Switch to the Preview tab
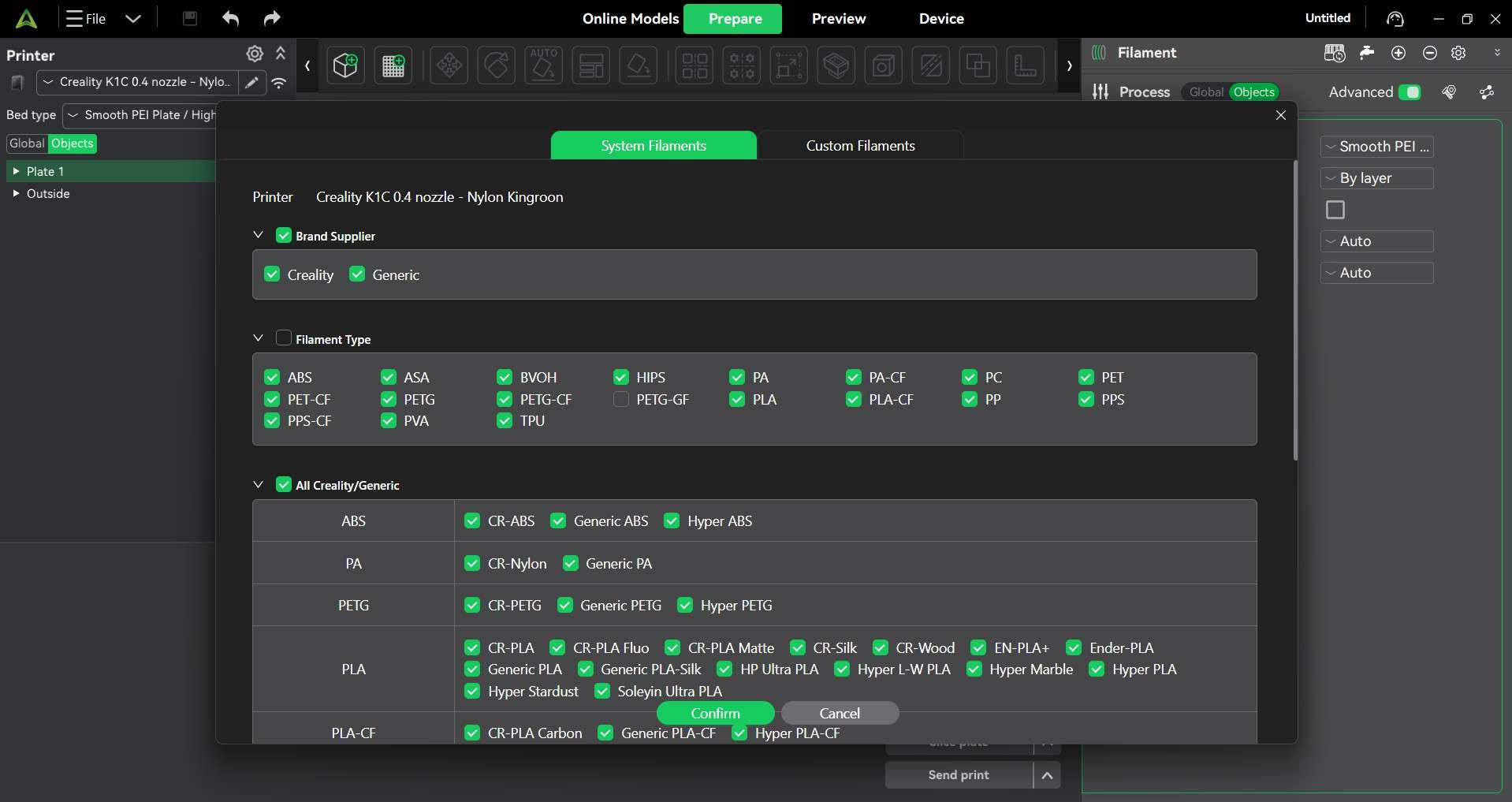The height and width of the screenshot is (802, 1512). 839,18
